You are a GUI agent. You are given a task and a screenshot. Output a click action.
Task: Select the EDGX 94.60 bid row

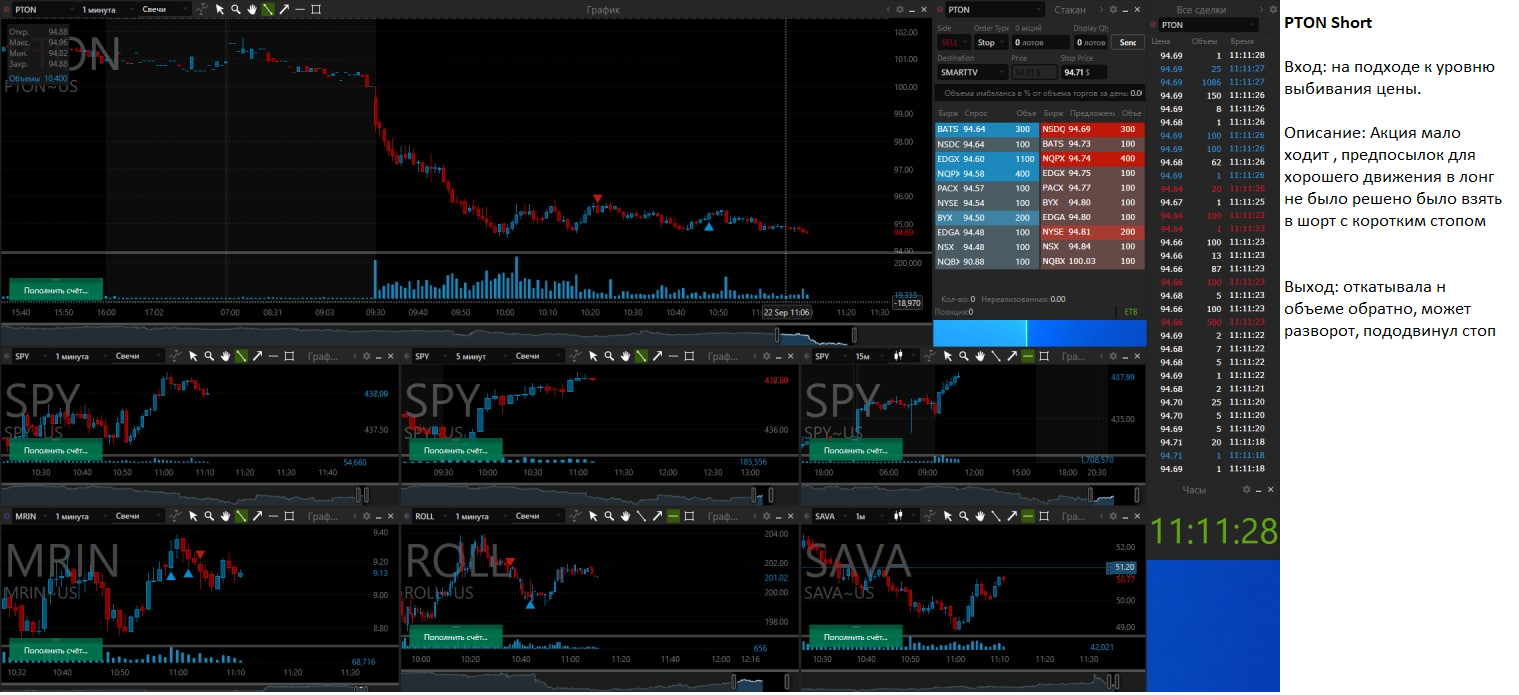pos(987,159)
